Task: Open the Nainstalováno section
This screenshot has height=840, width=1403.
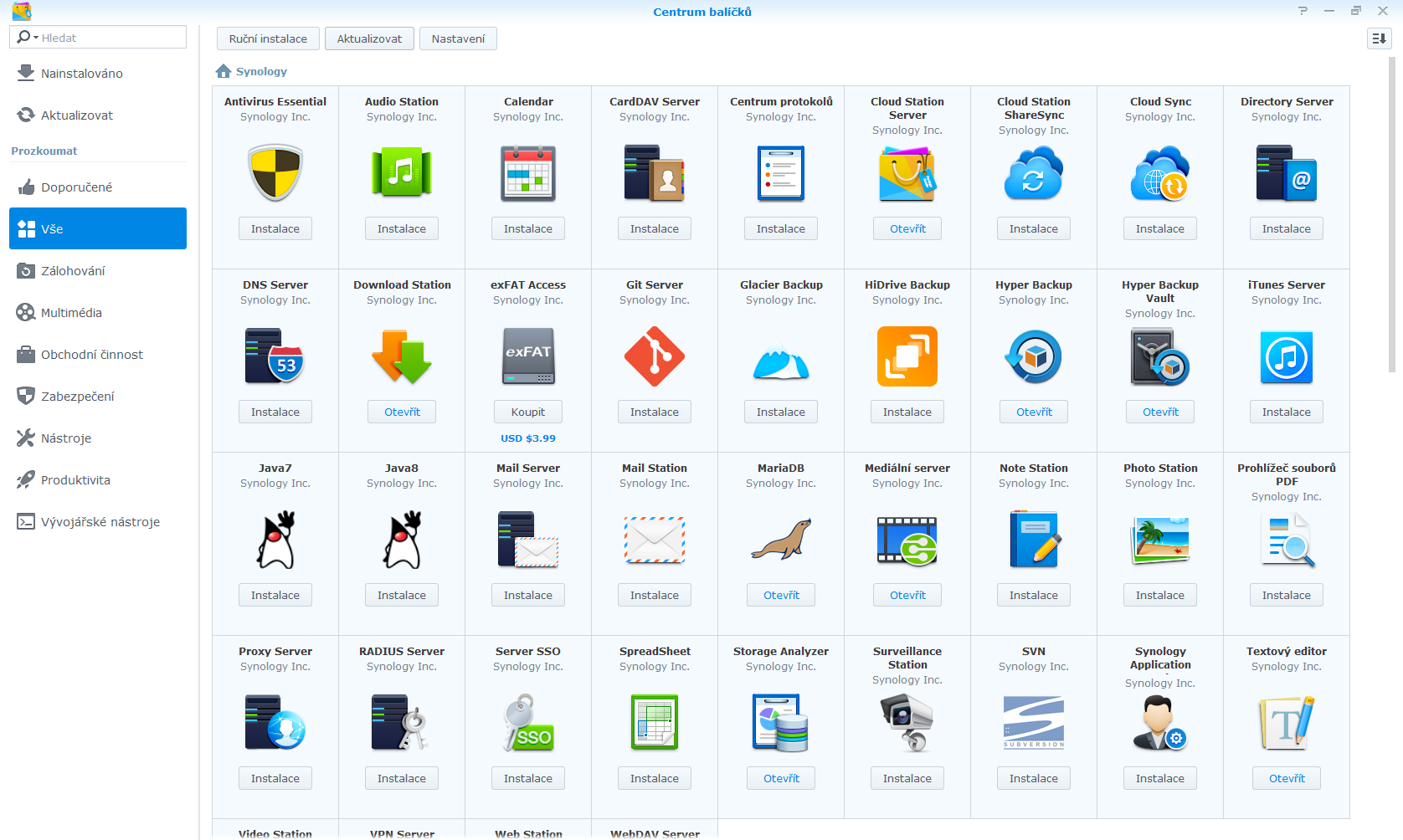Action: (x=98, y=74)
